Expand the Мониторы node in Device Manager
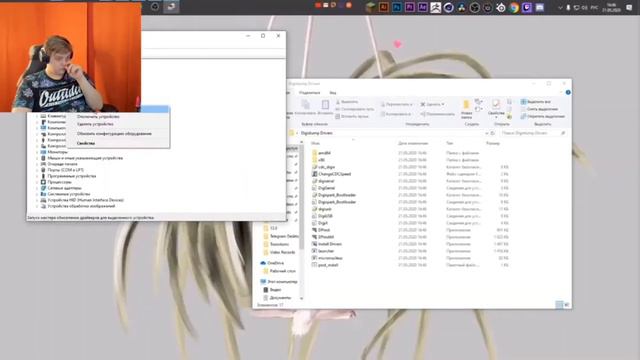This screenshot has height=360, width=640. point(37,152)
